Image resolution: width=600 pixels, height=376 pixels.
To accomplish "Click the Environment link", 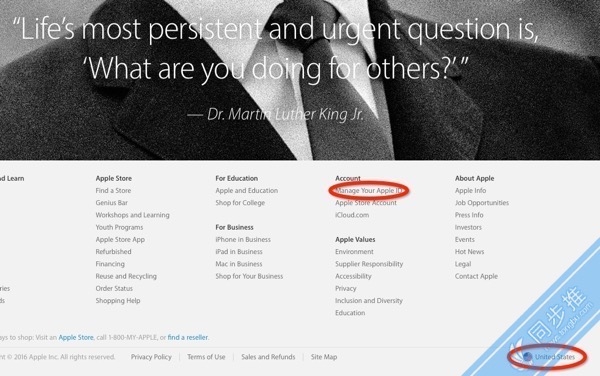I will (x=354, y=252).
